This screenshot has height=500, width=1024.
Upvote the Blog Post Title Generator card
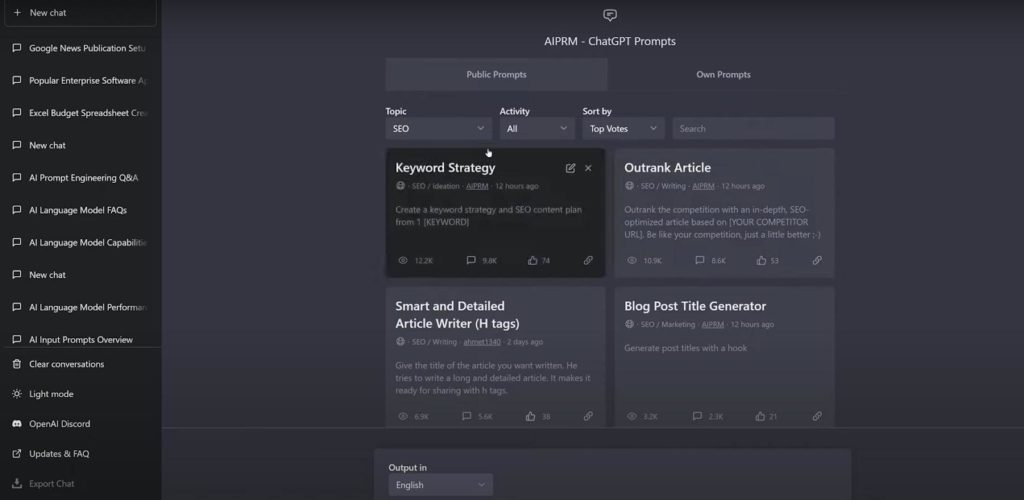(x=760, y=416)
